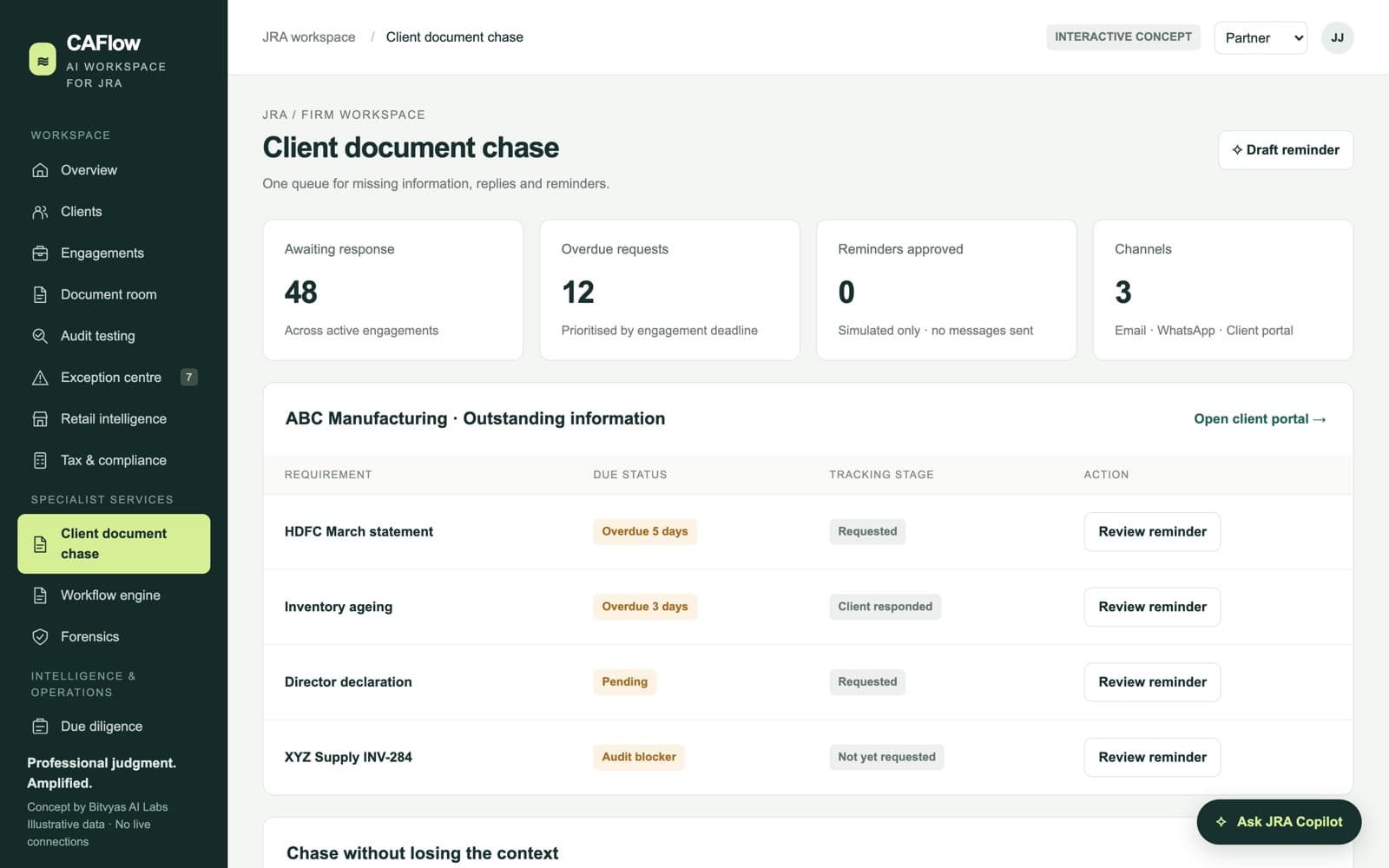Review reminder for HDFC March statement
The height and width of the screenshot is (868, 1389).
point(1152,532)
